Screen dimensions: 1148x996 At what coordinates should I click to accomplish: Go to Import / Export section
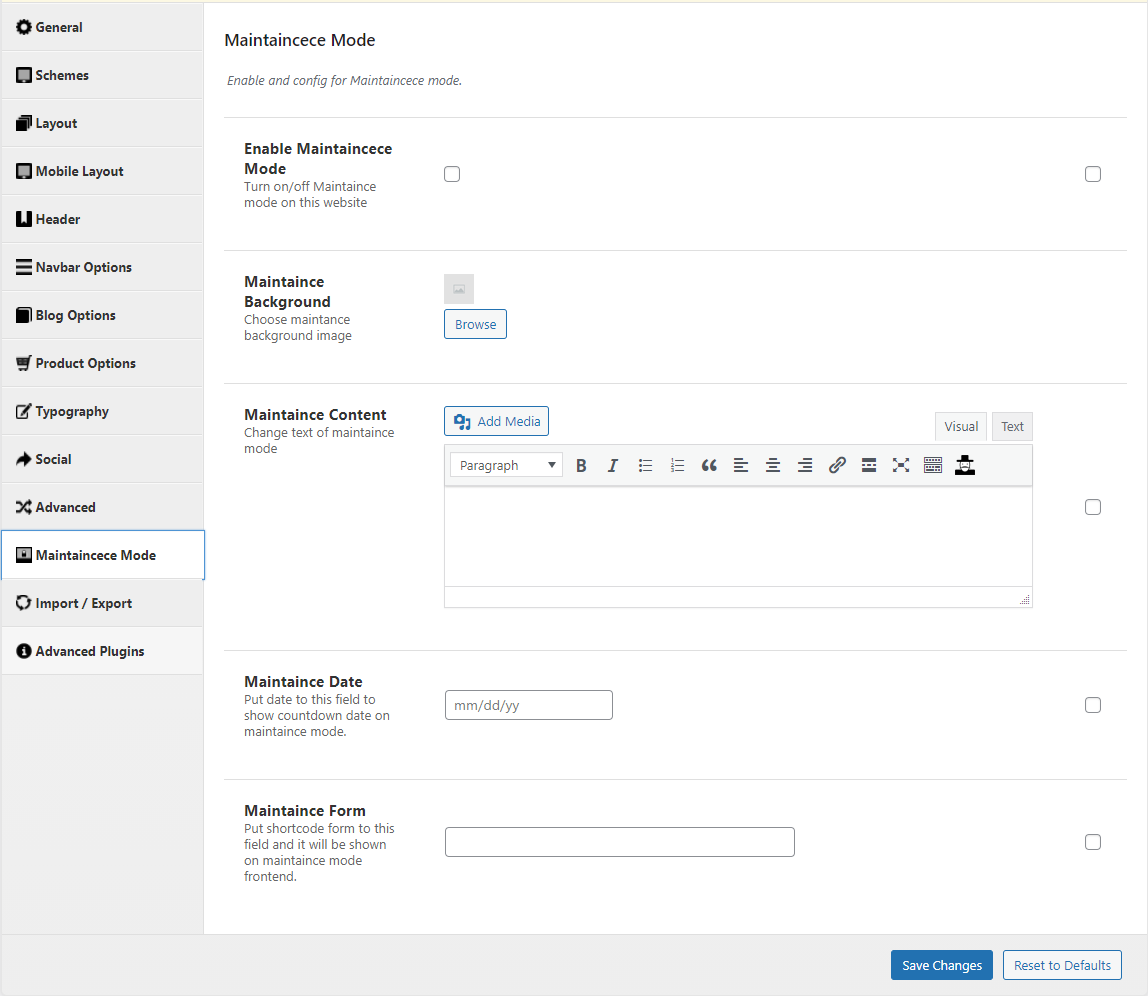click(83, 603)
